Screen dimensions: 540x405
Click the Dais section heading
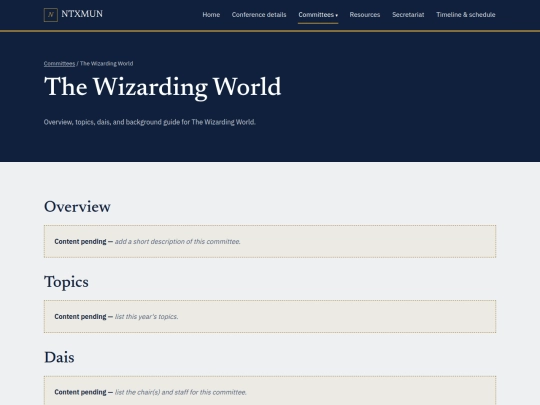pyautogui.click(x=59, y=357)
